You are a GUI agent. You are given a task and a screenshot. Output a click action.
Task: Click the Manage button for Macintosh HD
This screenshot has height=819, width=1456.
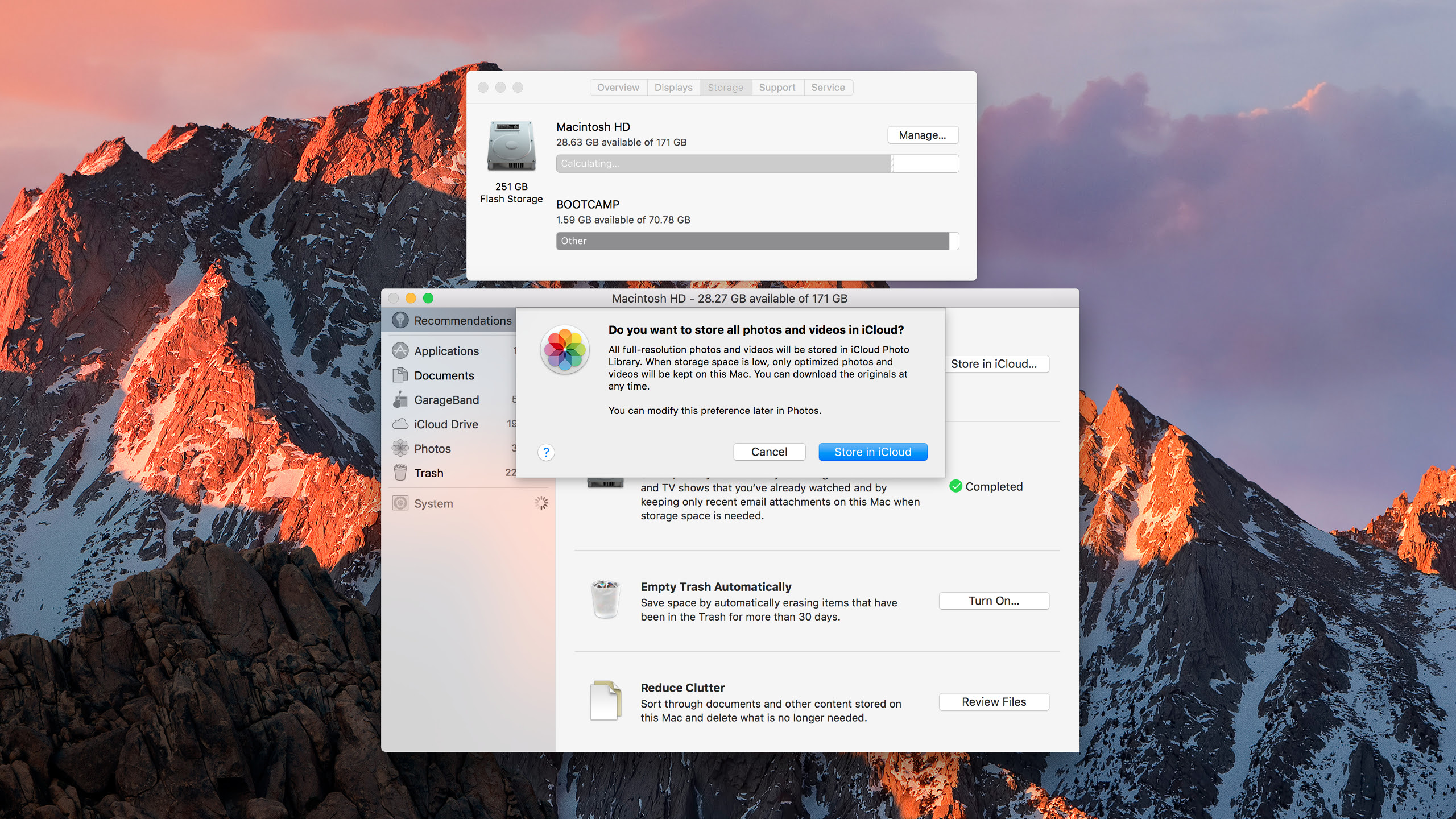(923, 135)
